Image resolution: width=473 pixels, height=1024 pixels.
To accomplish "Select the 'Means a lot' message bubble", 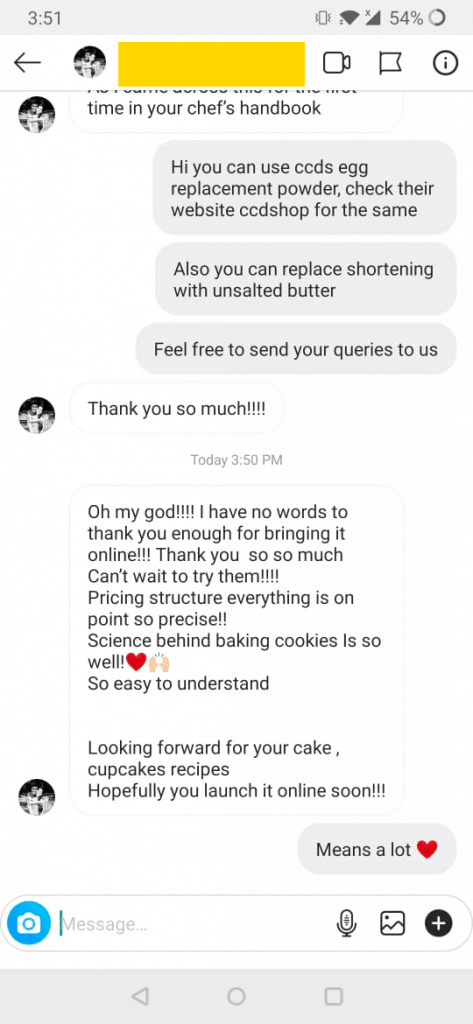I will pos(377,849).
